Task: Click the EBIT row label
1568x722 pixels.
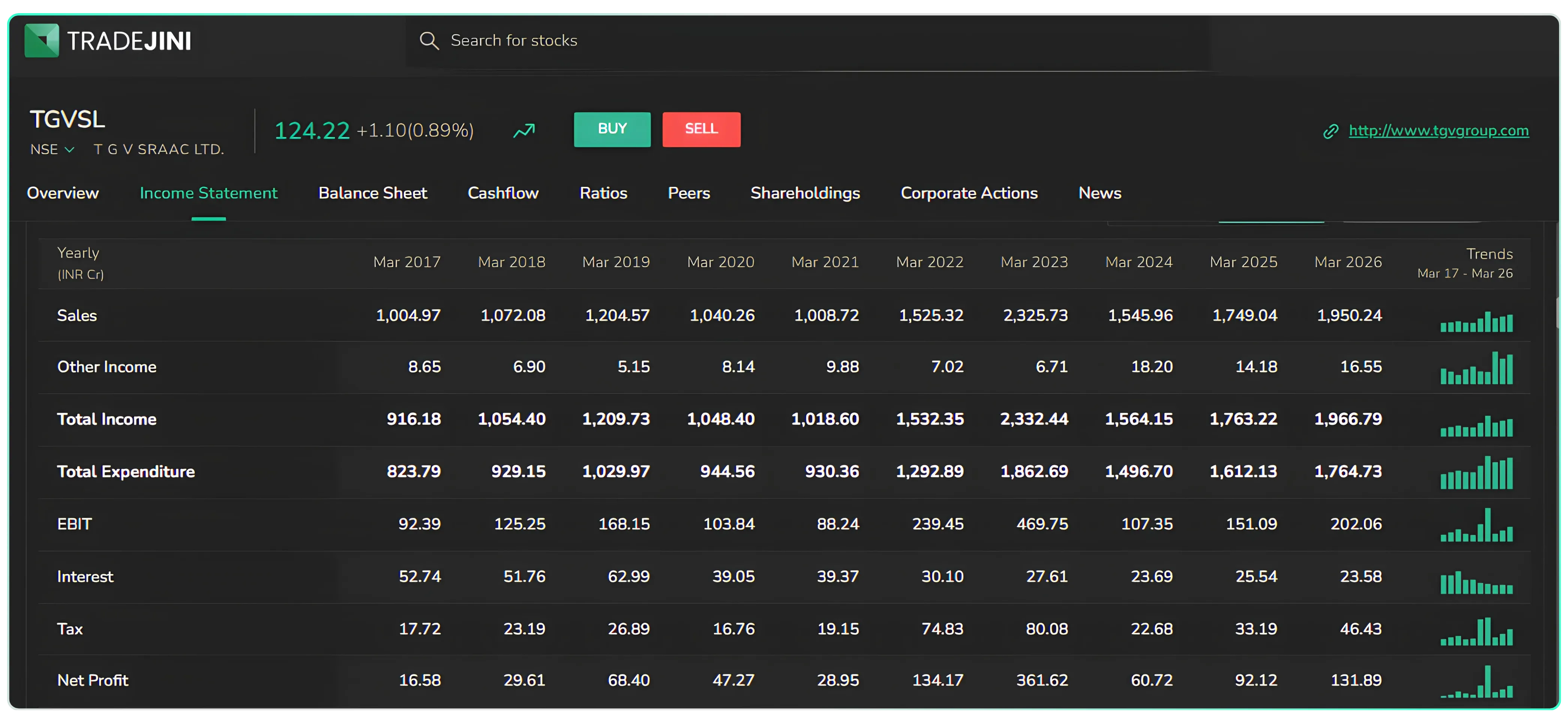Action: click(74, 524)
